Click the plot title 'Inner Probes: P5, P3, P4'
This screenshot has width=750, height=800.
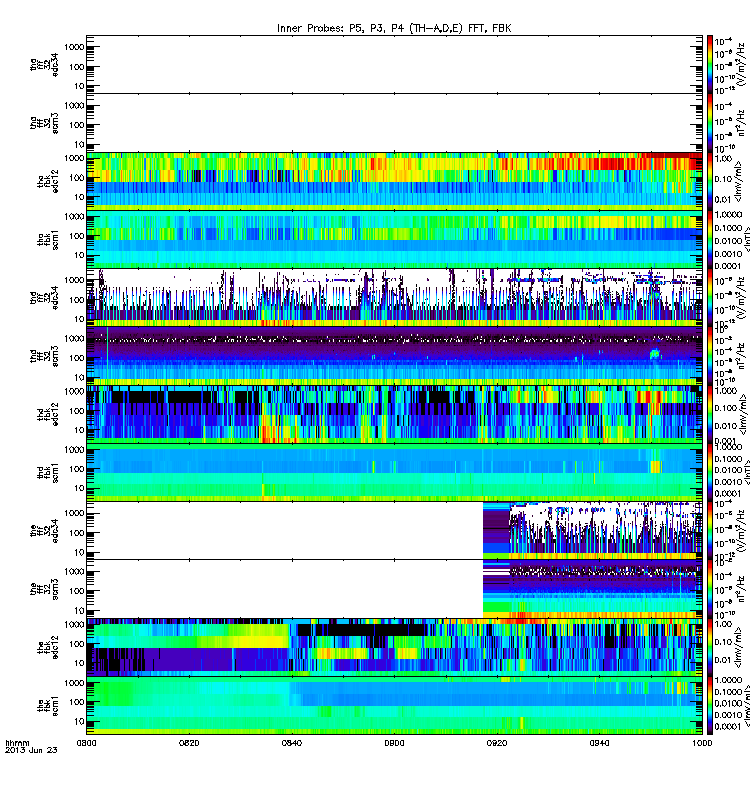(343, 29)
